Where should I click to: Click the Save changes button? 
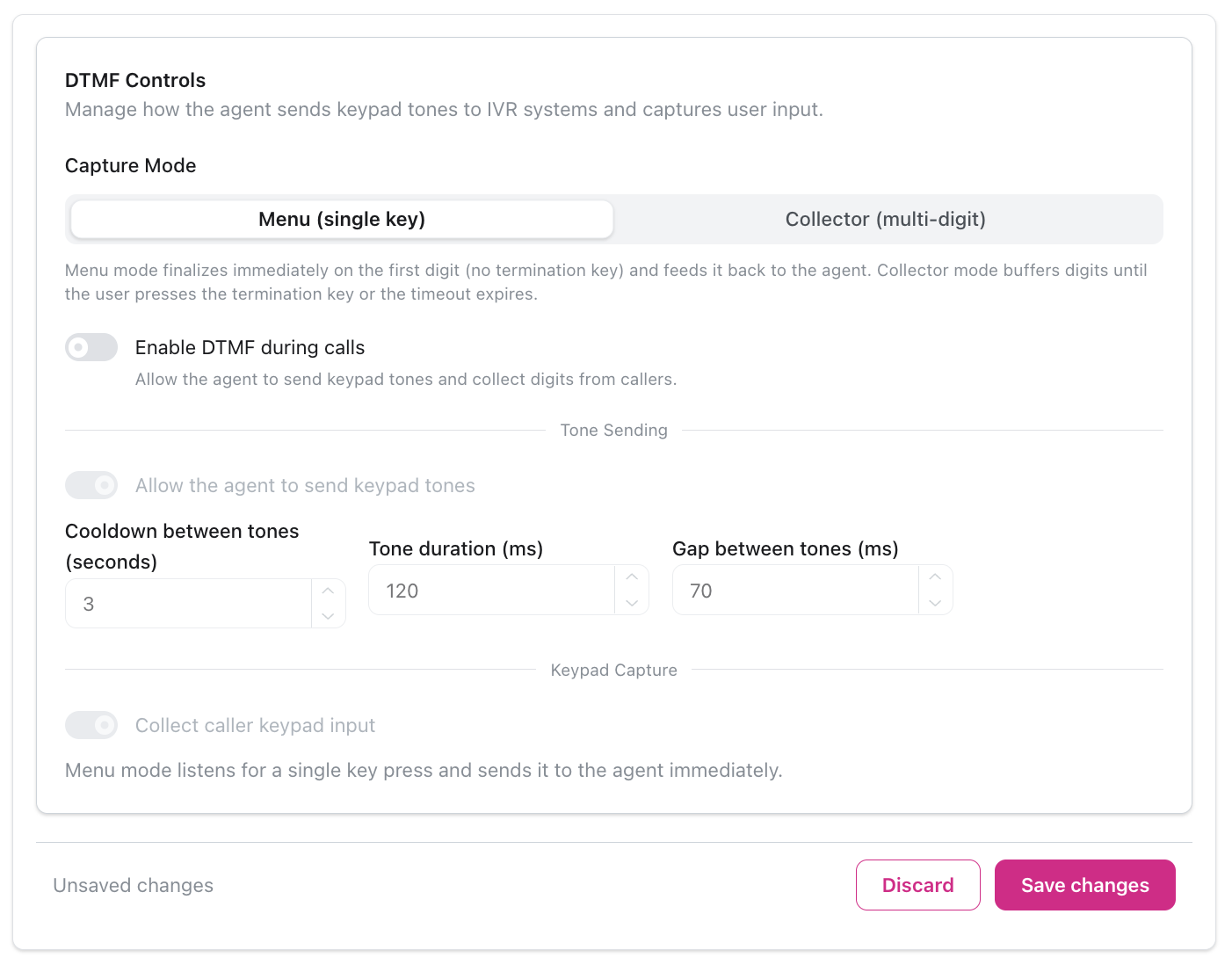click(x=1084, y=885)
